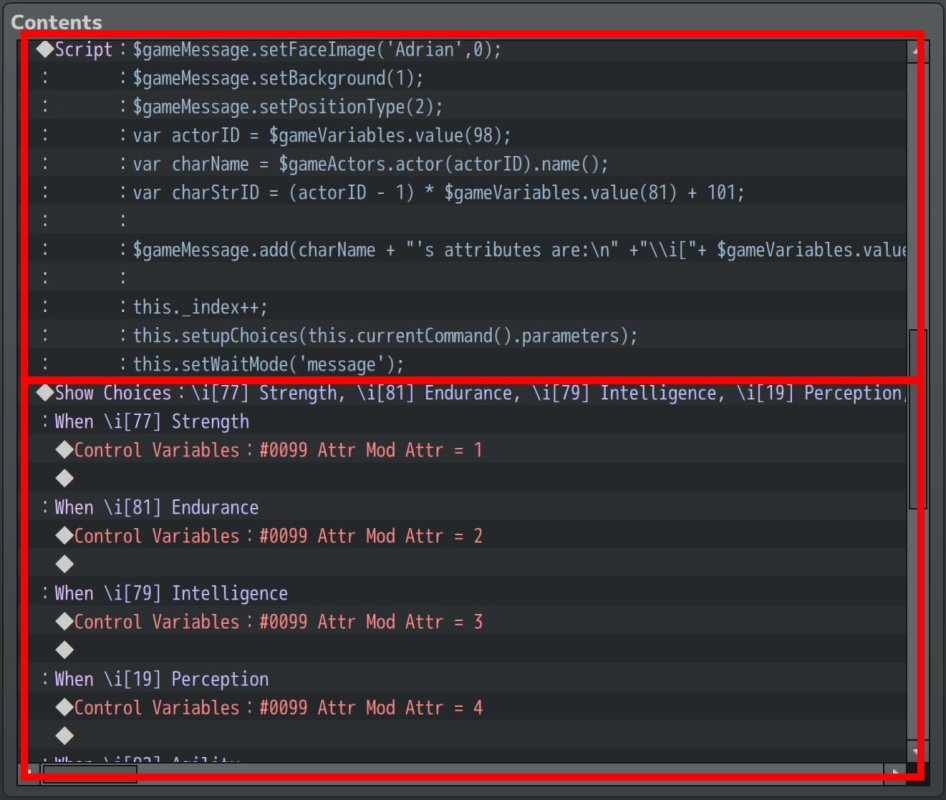The width and height of the screenshot is (946, 800).
Task: Select the Script command diamond marker
Action: pos(45,49)
